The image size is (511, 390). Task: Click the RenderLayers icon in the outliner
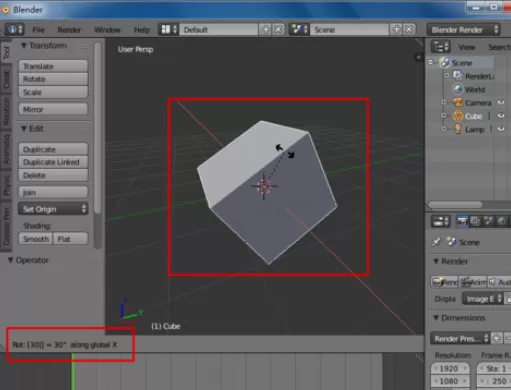(458, 76)
